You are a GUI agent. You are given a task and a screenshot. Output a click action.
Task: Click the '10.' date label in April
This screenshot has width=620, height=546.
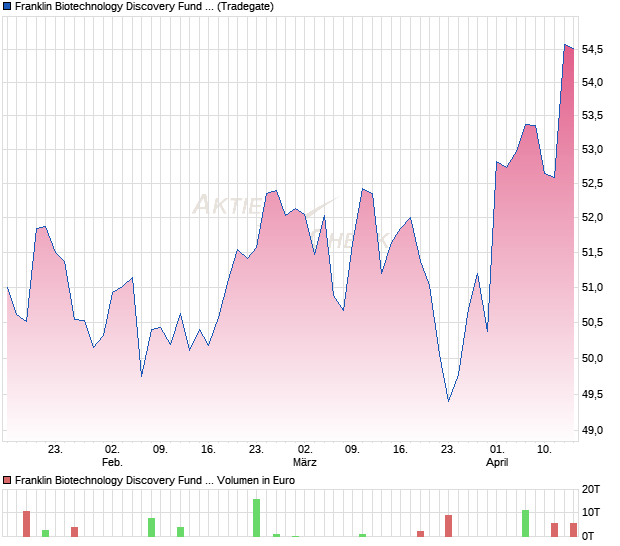544,450
